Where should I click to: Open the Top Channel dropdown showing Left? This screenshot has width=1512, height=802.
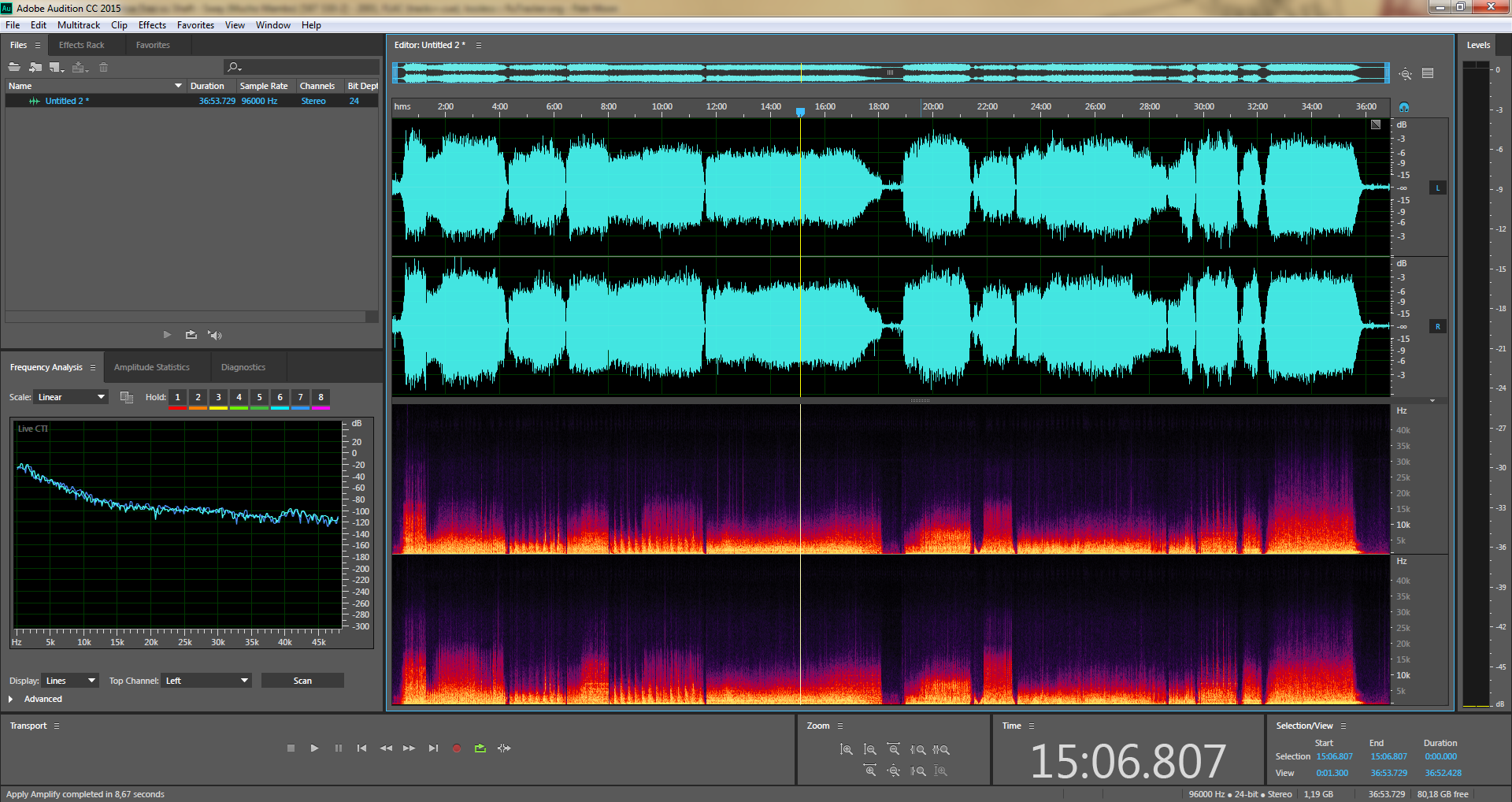206,681
